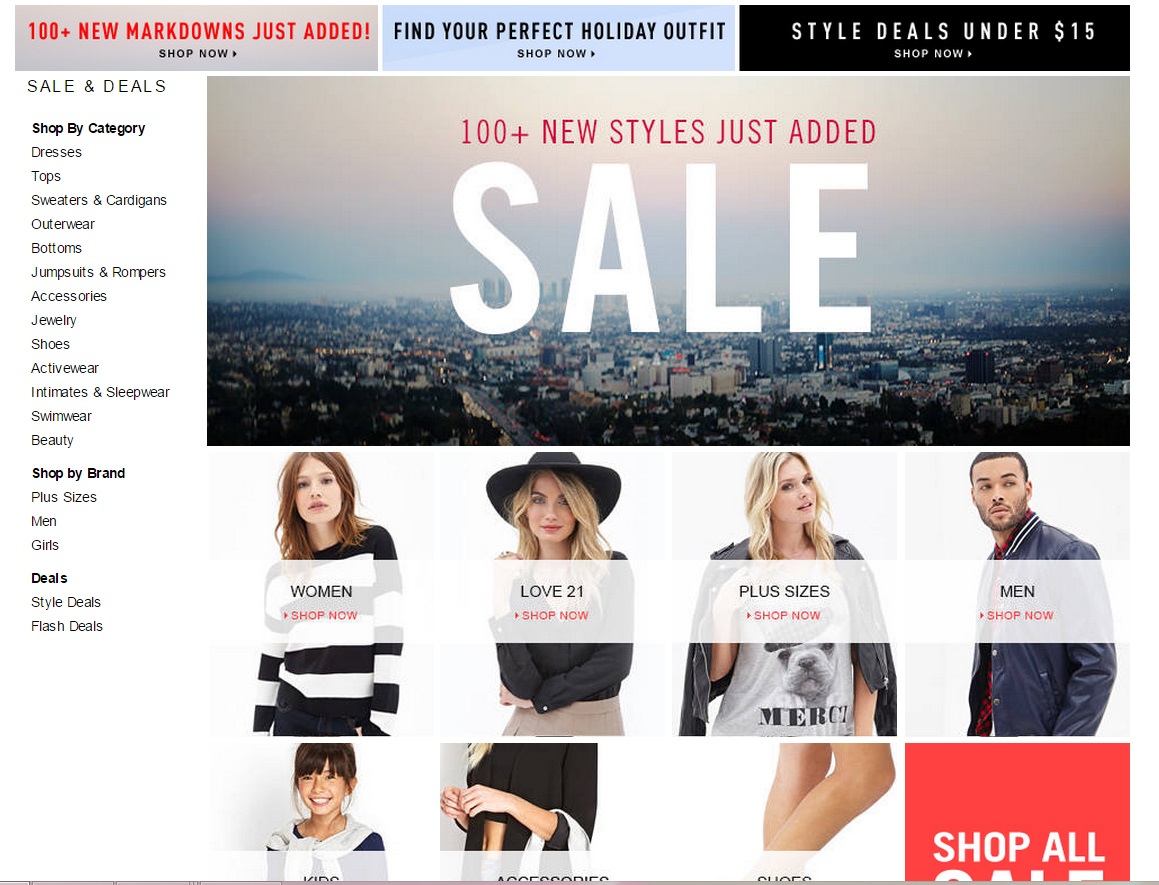Choose Jumpsuits & Rompers from the sidebar

[x=98, y=272]
